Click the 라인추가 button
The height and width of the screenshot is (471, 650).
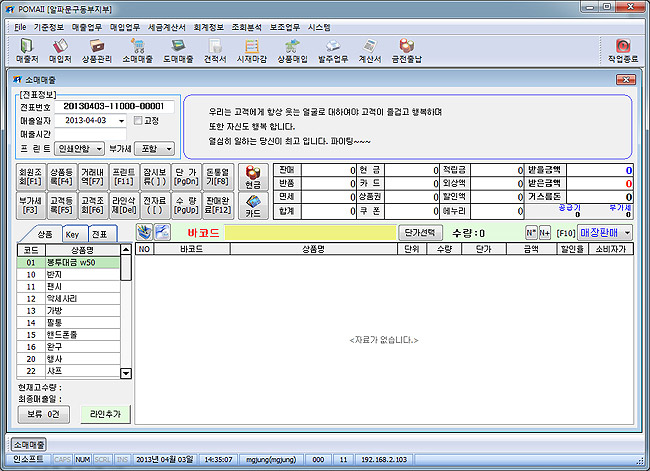pos(105,414)
